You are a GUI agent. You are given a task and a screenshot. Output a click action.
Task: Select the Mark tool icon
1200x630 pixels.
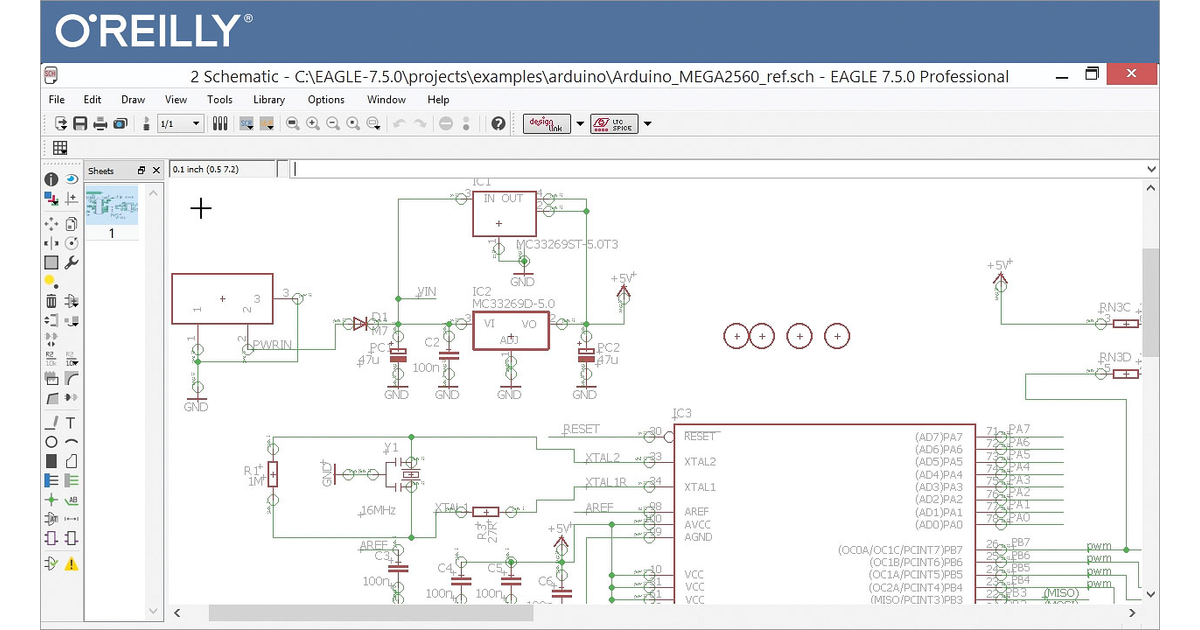[x=71, y=198]
